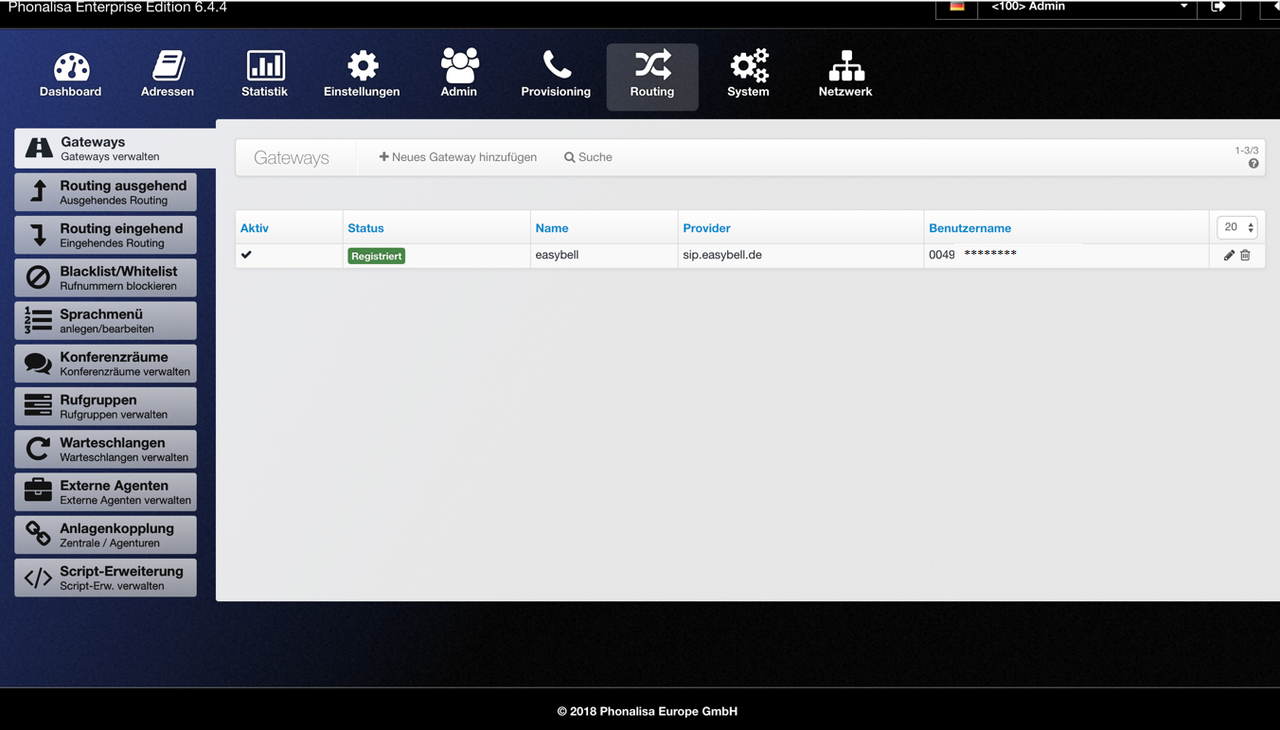Open the <100> Admin user dropdown
The width and height of the screenshot is (1280, 730).
tap(1089, 7)
